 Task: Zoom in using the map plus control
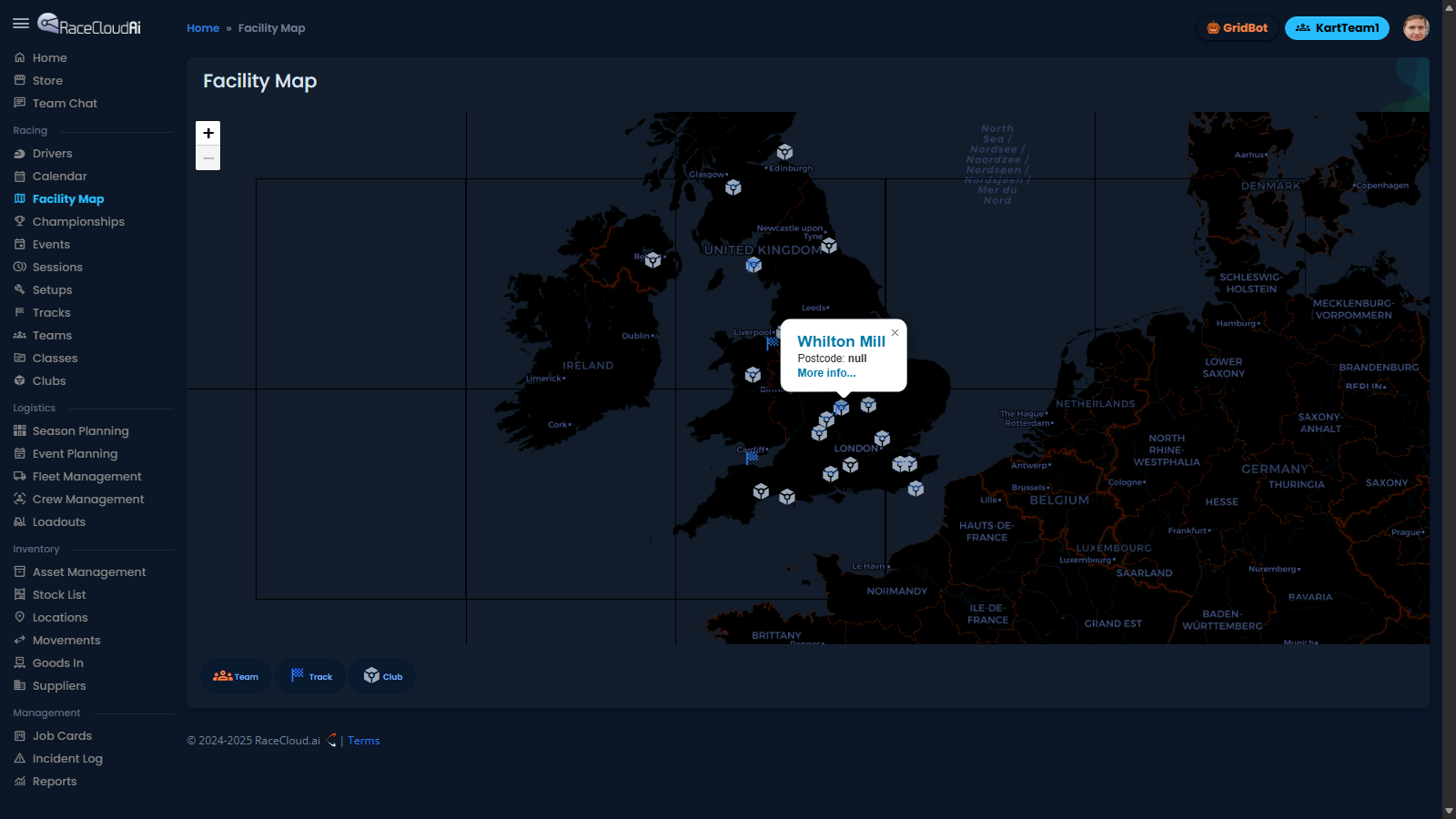coord(208,133)
